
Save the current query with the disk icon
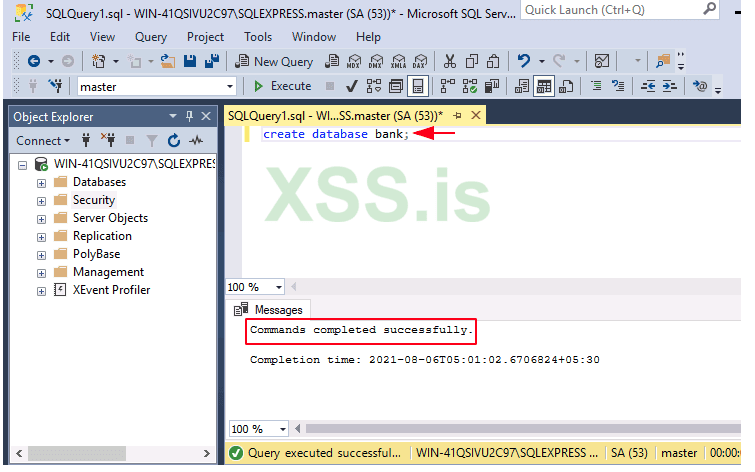click(x=190, y=61)
